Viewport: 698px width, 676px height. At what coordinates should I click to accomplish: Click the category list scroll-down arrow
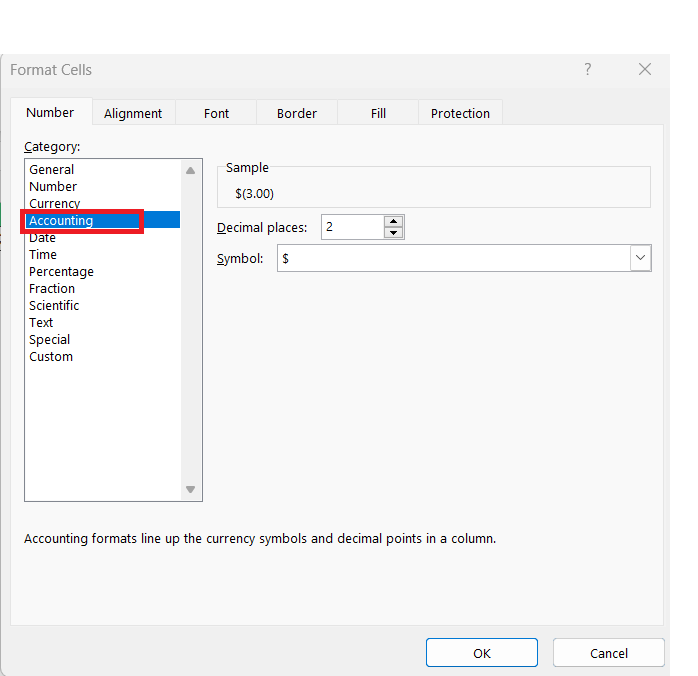point(191,490)
